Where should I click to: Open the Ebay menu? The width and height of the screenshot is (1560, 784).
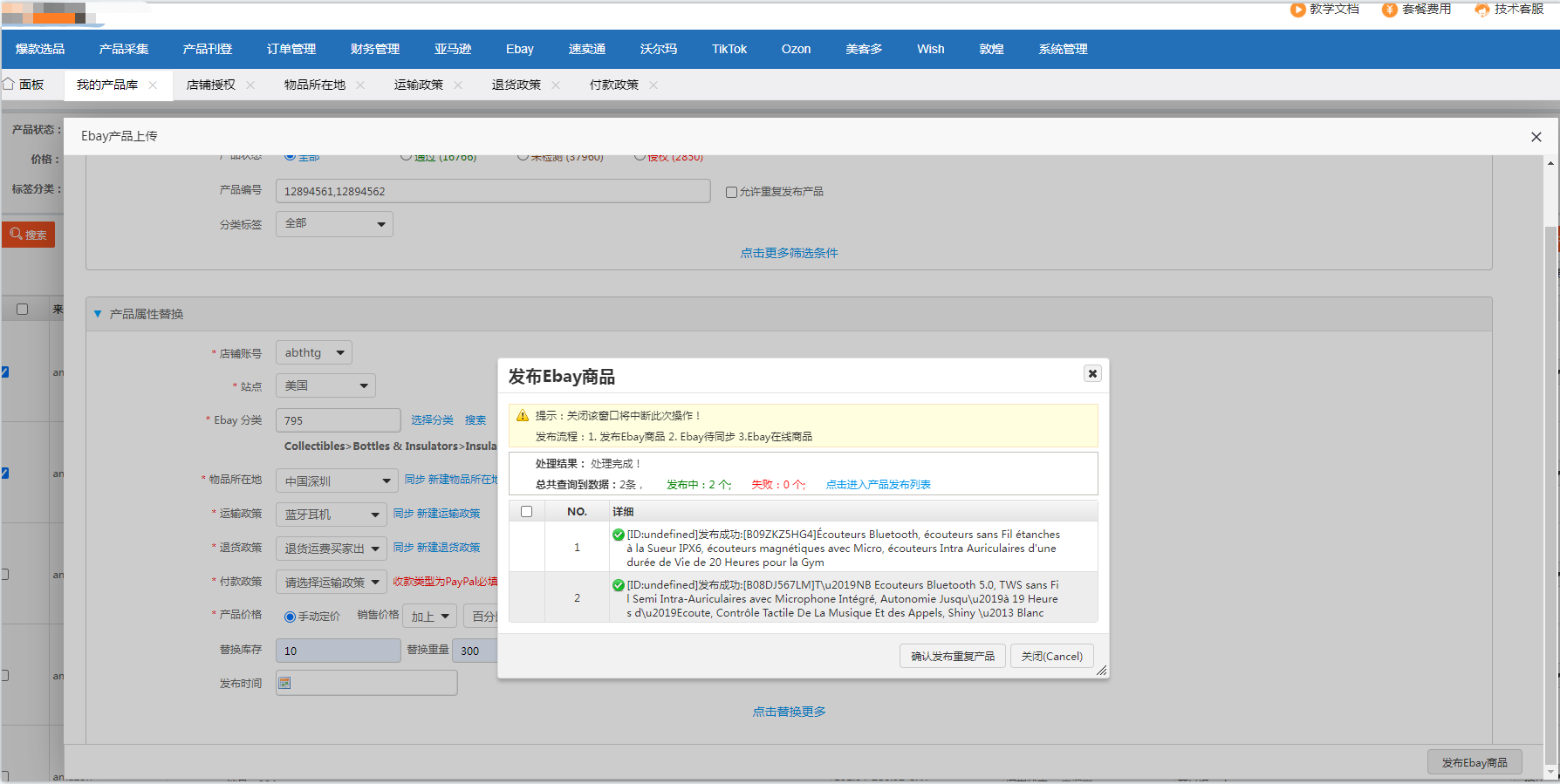520,49
